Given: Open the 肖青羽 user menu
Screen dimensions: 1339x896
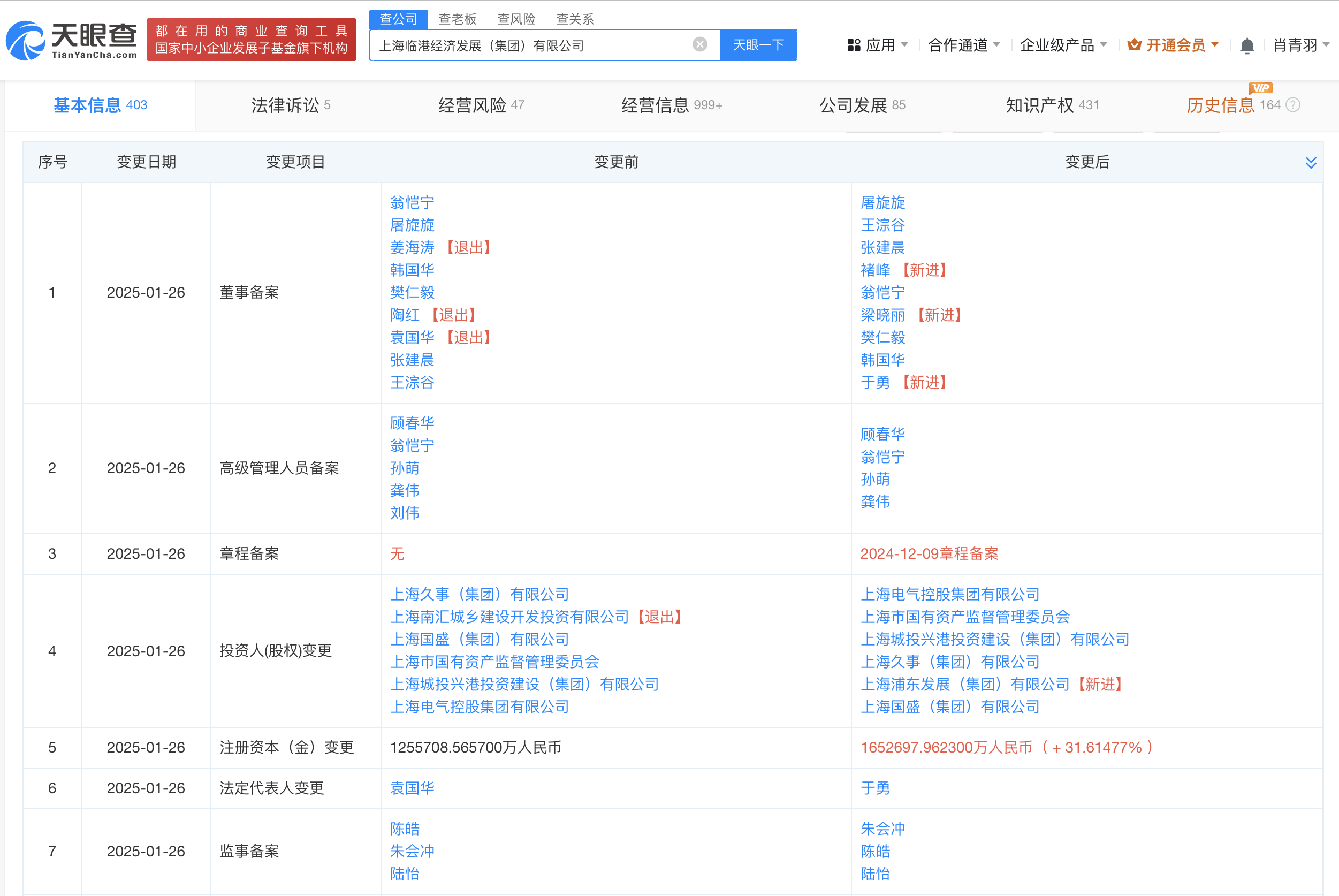Looking at the screenshot, I should (x=1302, y=45).
